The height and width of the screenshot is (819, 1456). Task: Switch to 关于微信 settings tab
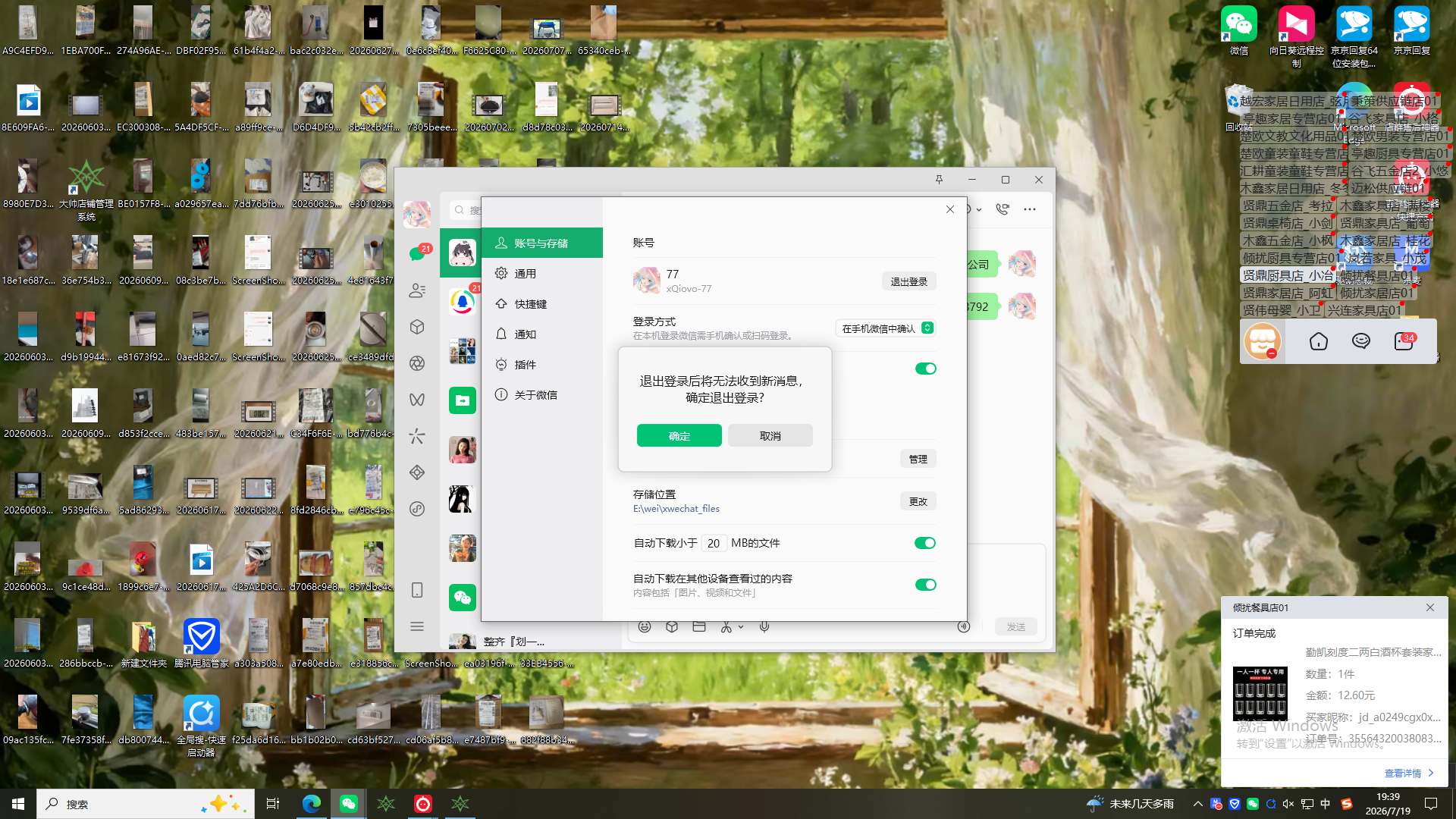click(x=542, y=395)
